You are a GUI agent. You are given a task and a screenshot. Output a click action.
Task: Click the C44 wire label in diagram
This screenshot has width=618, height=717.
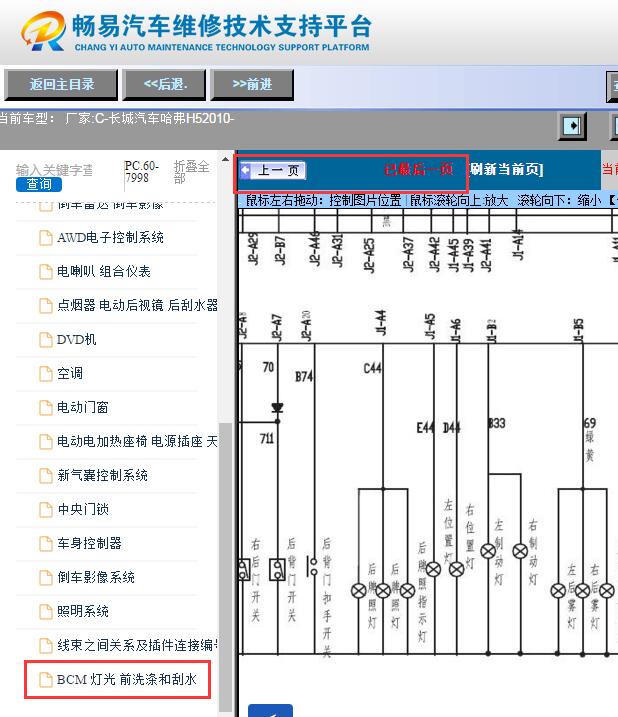click(x=372, y=368)
